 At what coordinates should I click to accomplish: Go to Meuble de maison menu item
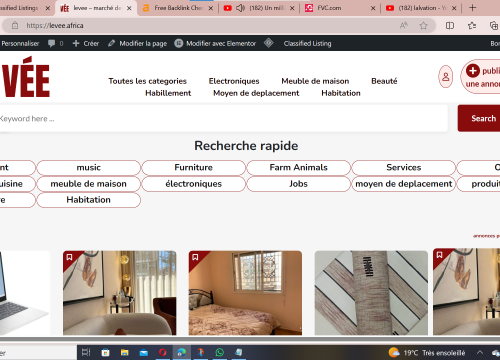tap(315, 81)
